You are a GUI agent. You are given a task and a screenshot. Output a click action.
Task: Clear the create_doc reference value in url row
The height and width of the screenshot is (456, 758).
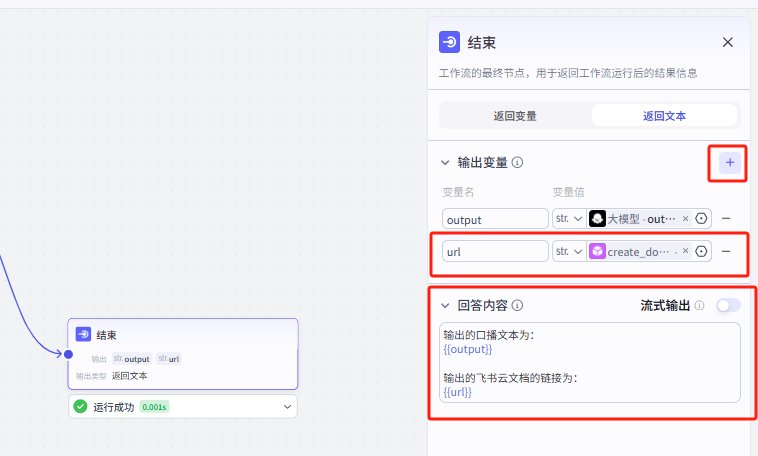[685, 251]
